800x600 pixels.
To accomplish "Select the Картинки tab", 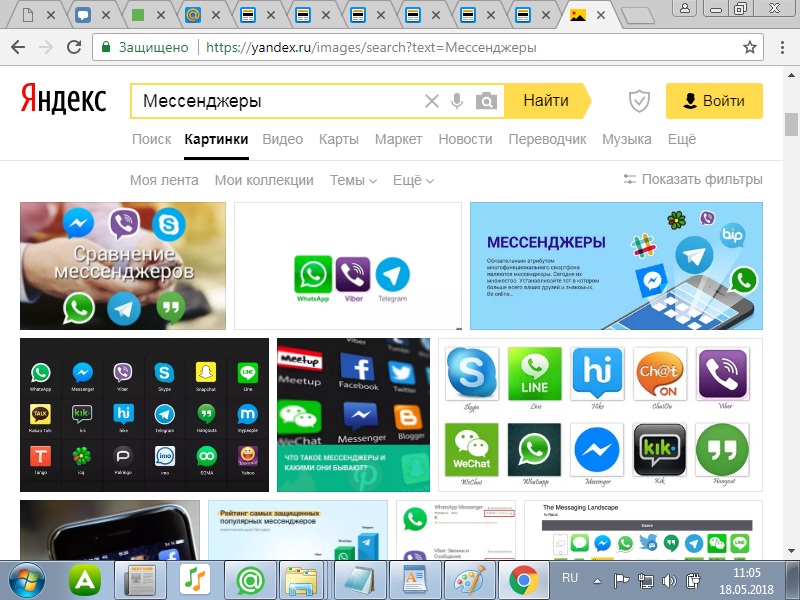I will 216,139.
